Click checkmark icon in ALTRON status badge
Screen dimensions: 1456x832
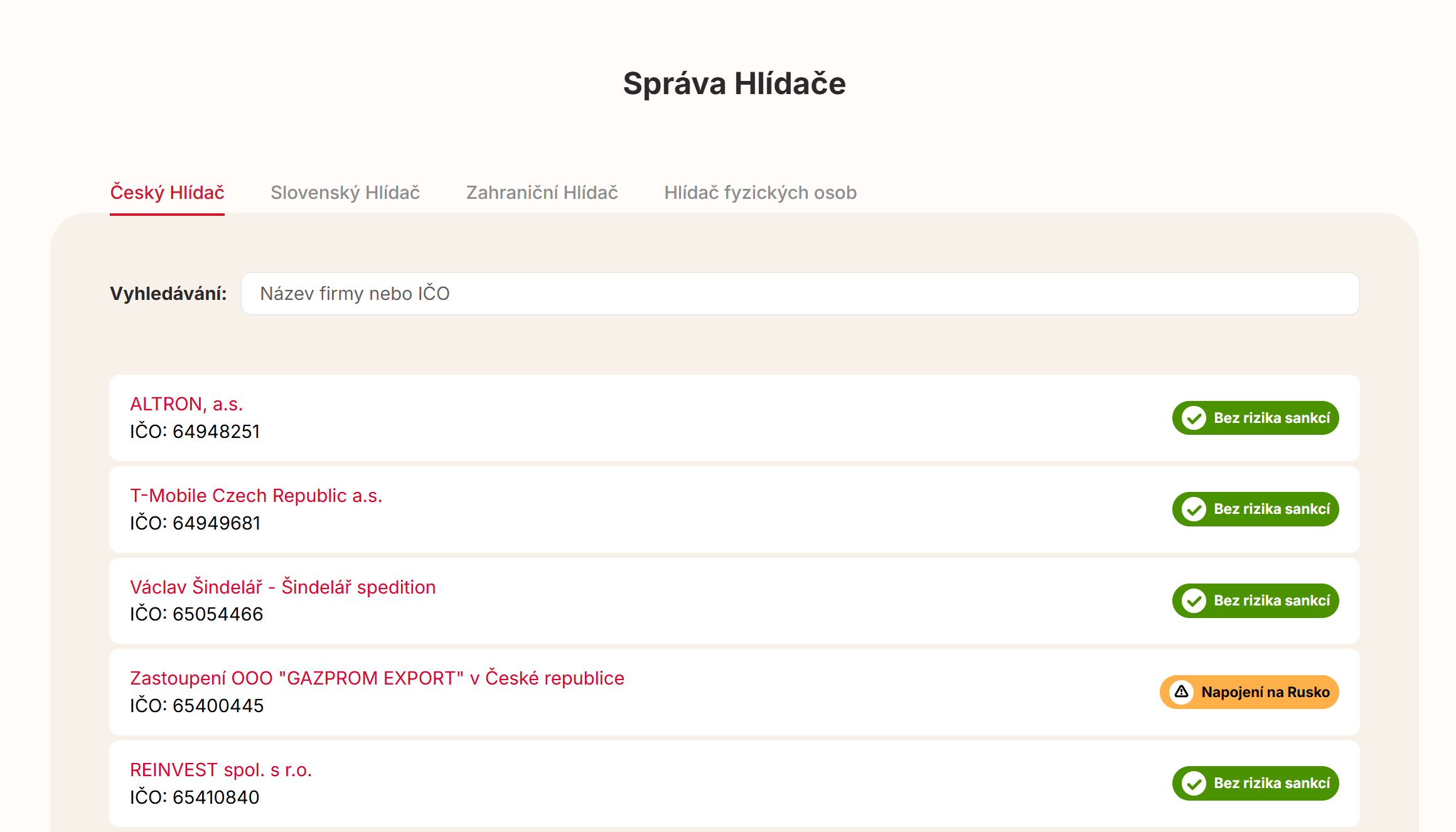tap(1194, 418)
